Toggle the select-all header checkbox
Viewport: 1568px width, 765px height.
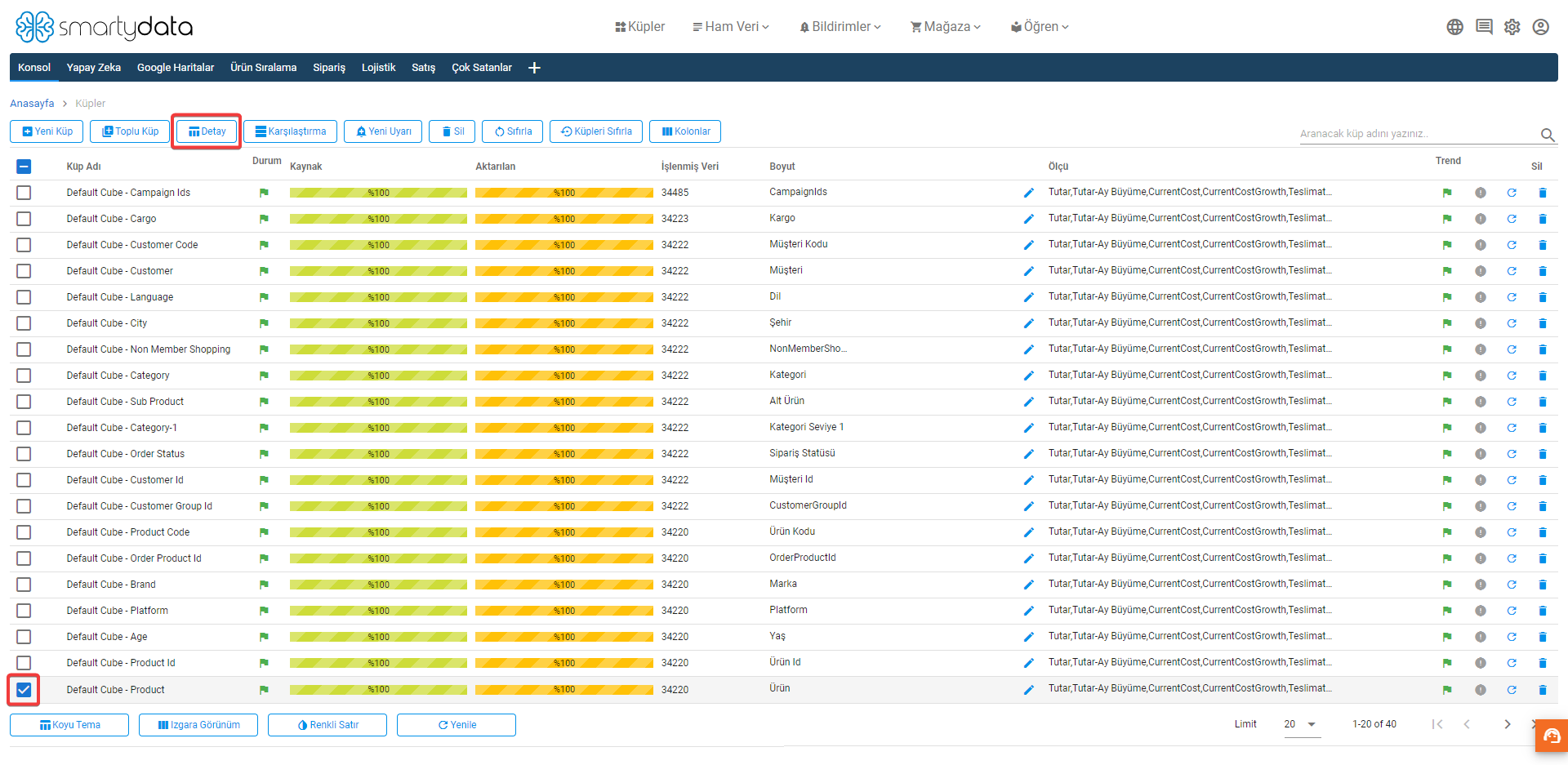coord(24,167)
